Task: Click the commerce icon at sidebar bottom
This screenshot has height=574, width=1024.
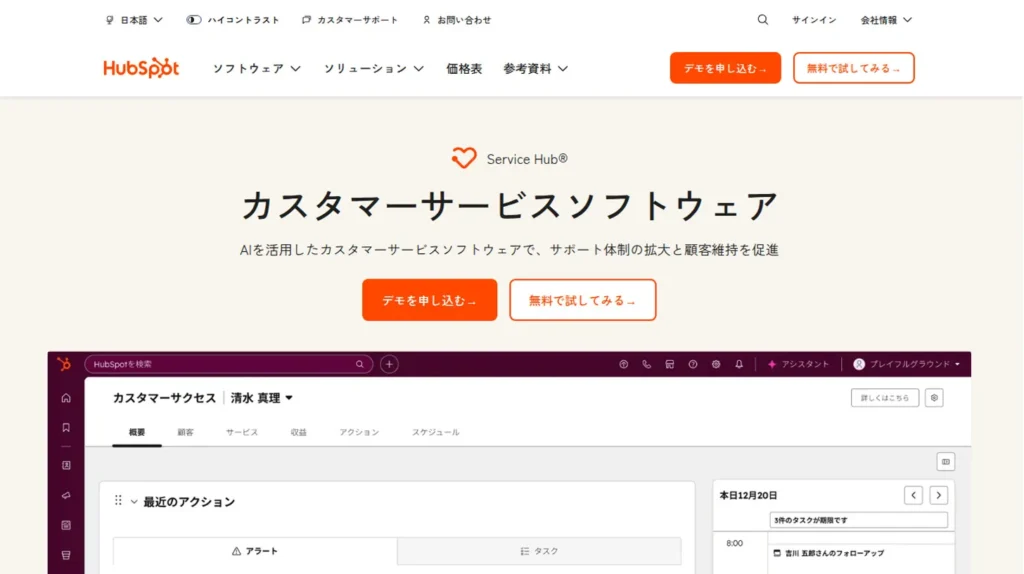Action: 66,555
